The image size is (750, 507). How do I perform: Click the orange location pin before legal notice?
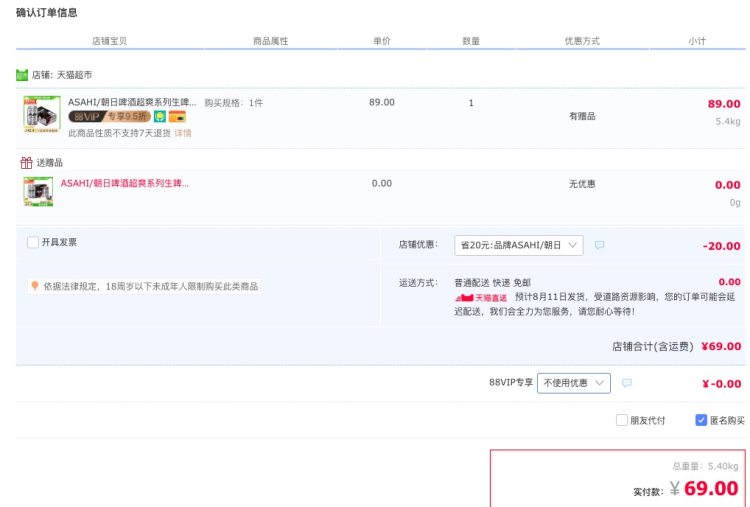34,286
